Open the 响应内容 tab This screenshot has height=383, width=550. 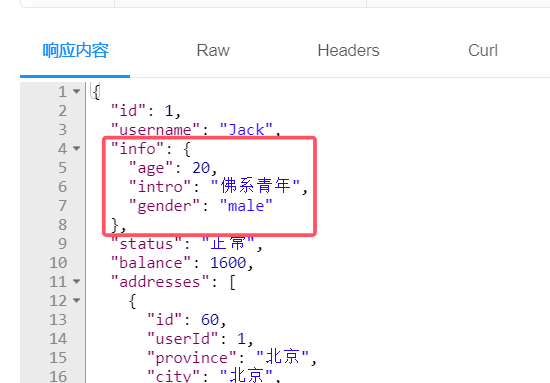coord(75,50)
